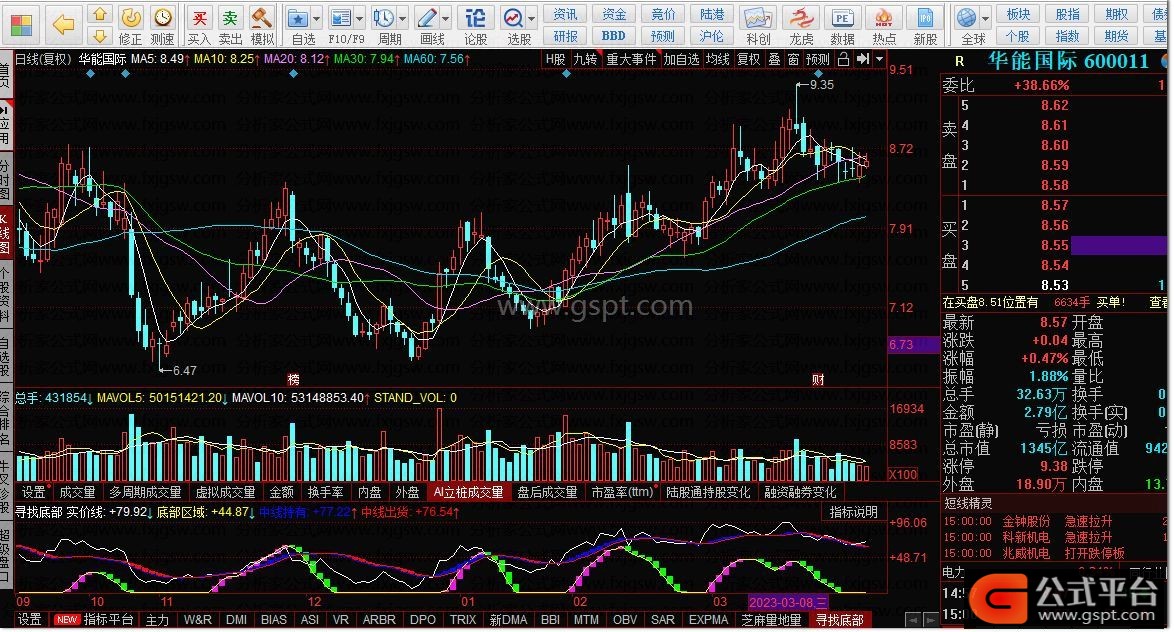
Task: Click the jump-to-end arrow icon on chart toolbar
Action: point(863,59)
